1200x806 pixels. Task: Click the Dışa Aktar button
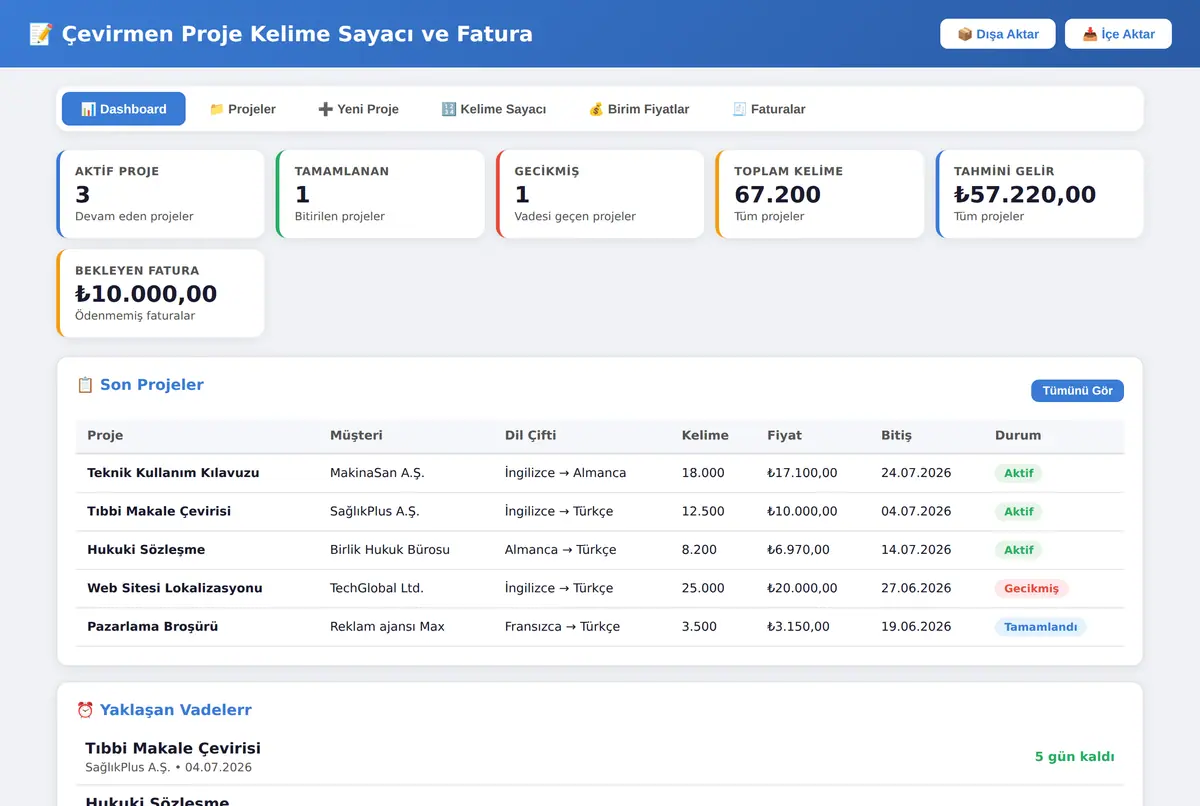pos(998,34)
